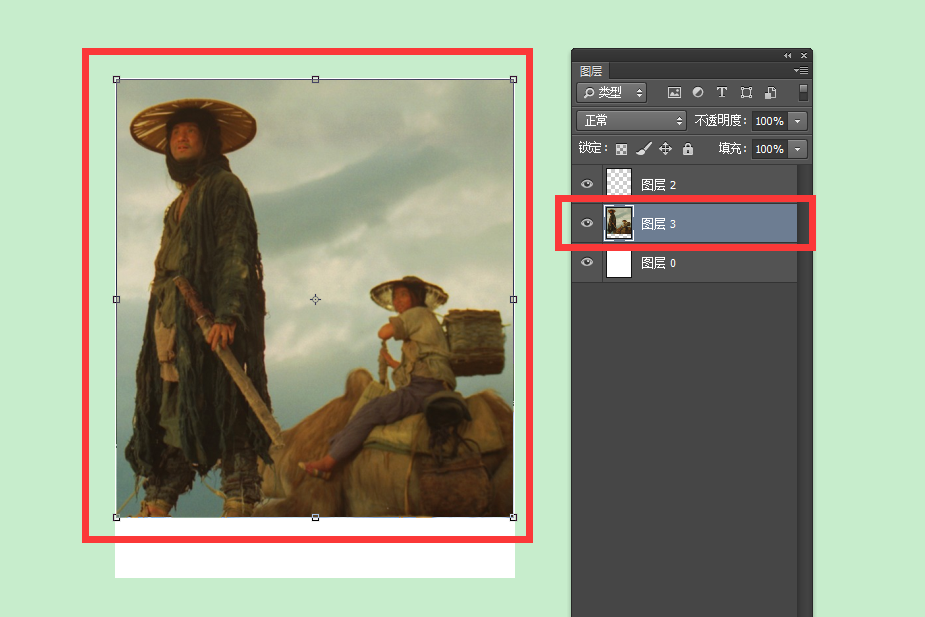Open the 类型 filter type dropdown
This screenshot has height=617, width=925.
click(612, 93)
